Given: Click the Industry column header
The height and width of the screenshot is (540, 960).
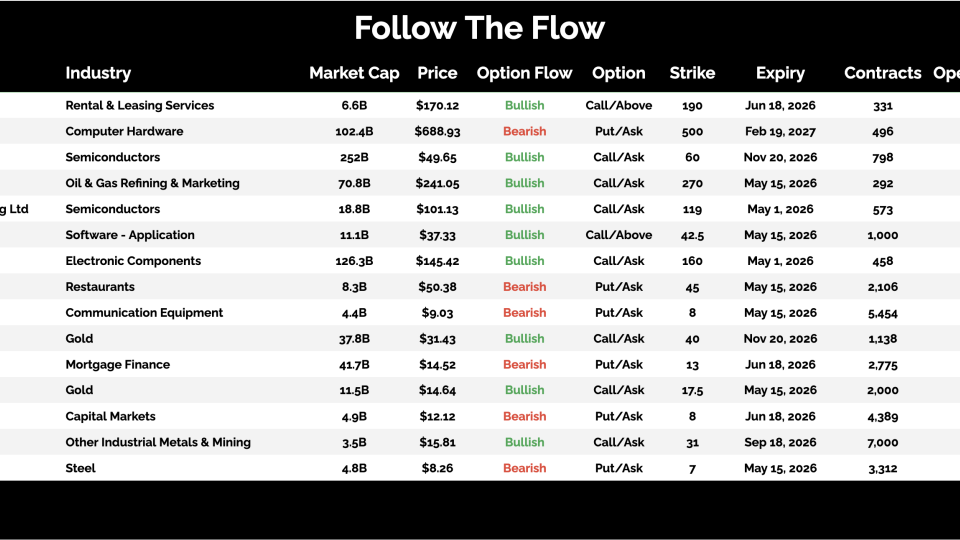Looking at the screenshot, I should [x=98, y=73].
